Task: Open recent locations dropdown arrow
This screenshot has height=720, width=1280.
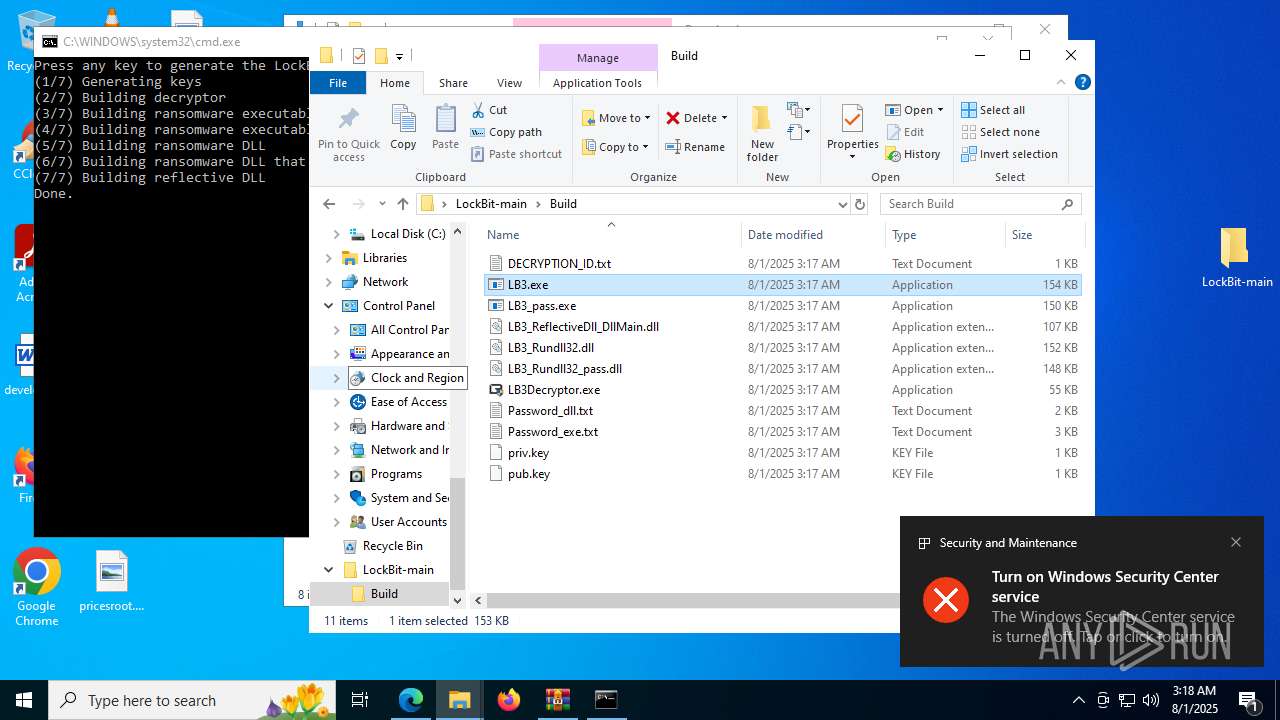Action: coord(382,204)
